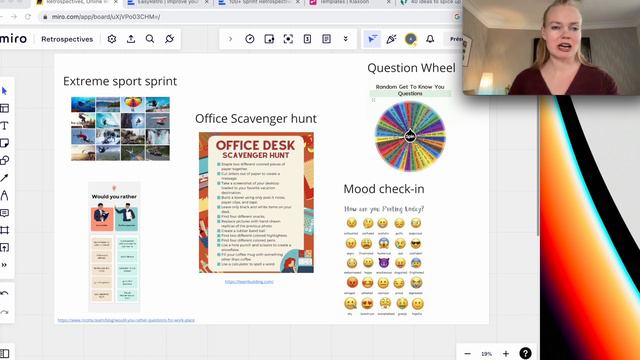This screenshot has height=360, width=640.
Task: Select the Comment tool
Action: coord(4,213)
